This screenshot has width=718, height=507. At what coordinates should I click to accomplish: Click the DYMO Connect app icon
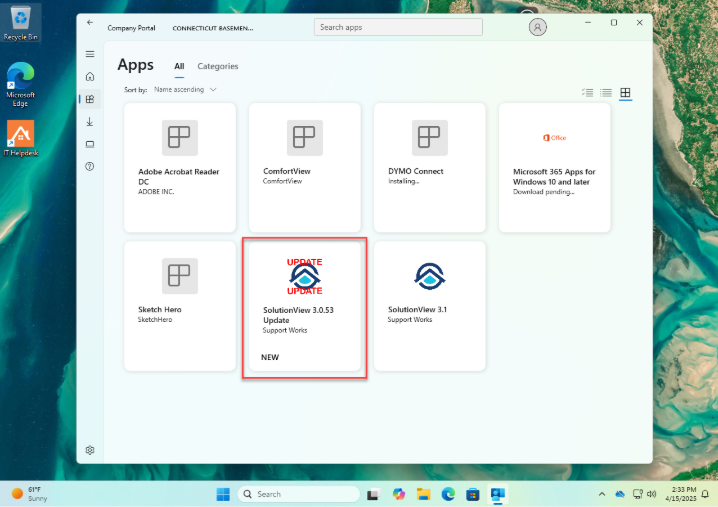[430, 137]
